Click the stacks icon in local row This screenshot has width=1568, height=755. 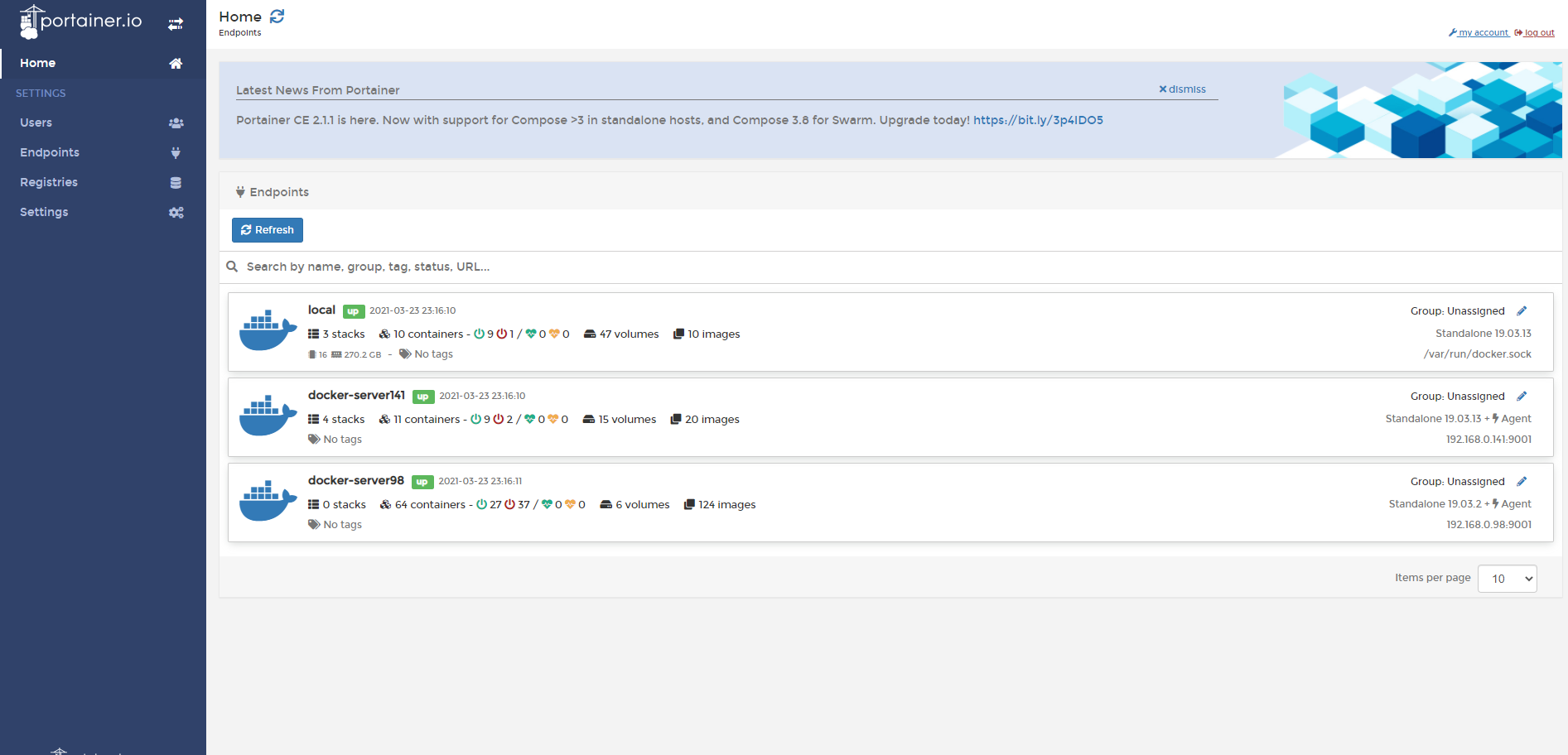pyautogui.click(x=313, y=334)
